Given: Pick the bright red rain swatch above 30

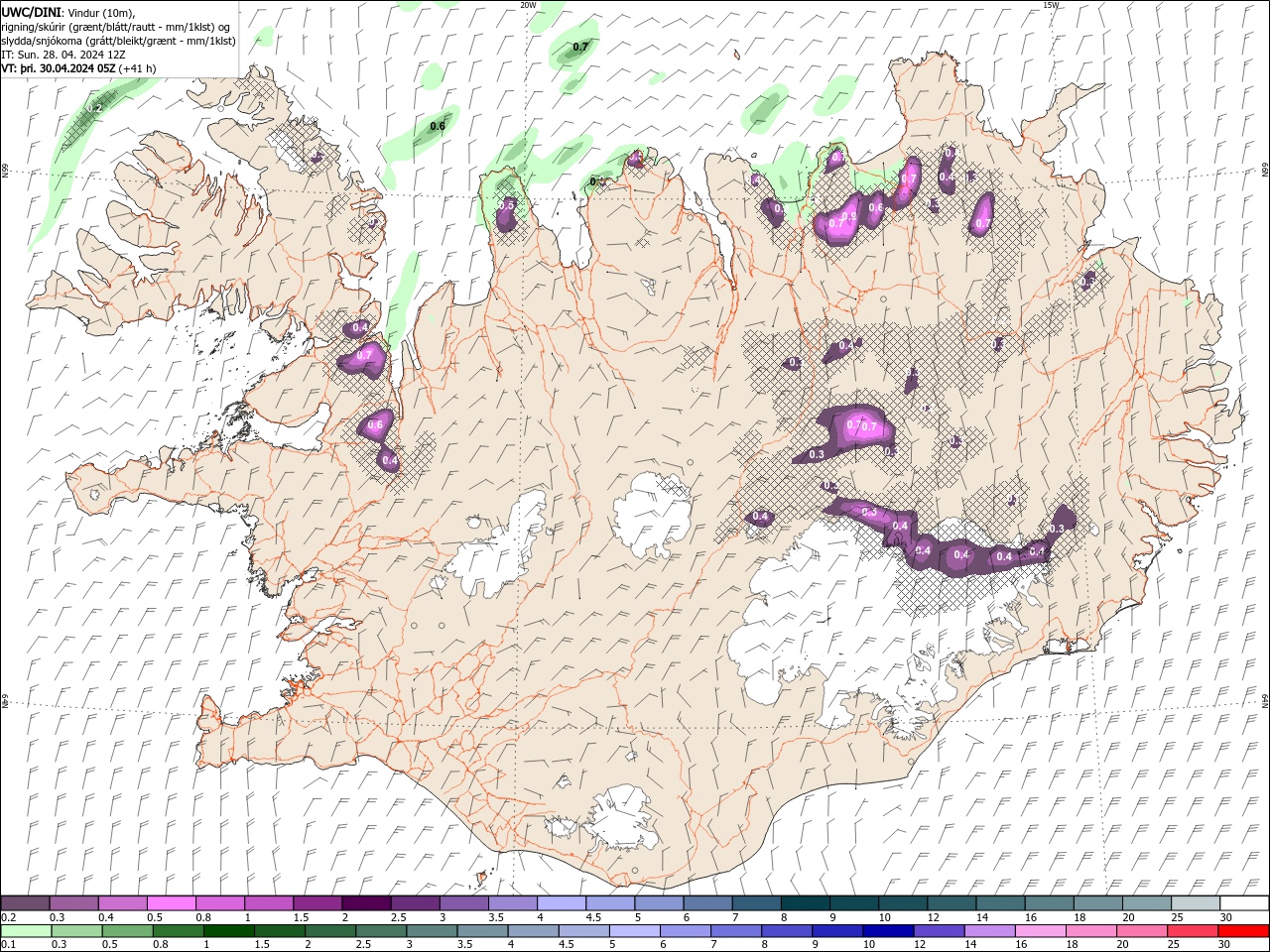Looking at the screenshot, I should [1242, 931].
